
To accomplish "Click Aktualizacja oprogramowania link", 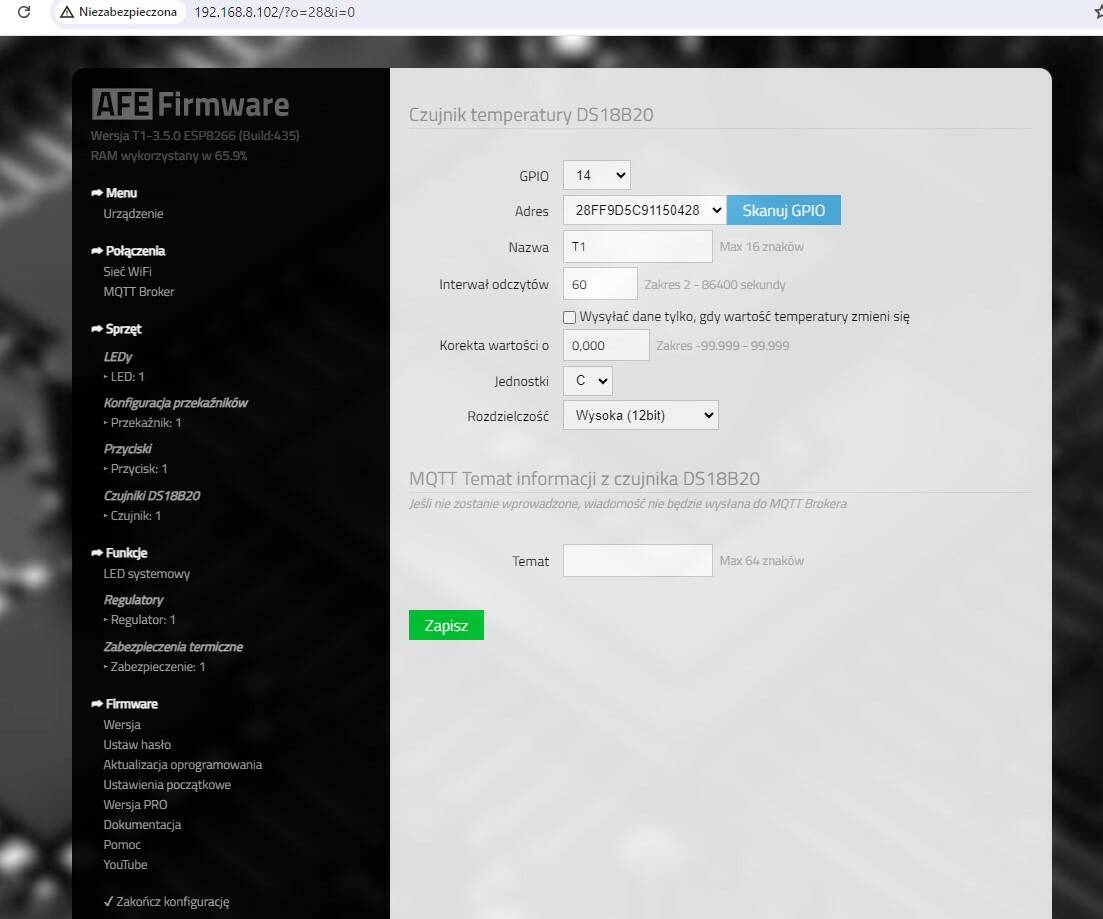I will 182,765.
